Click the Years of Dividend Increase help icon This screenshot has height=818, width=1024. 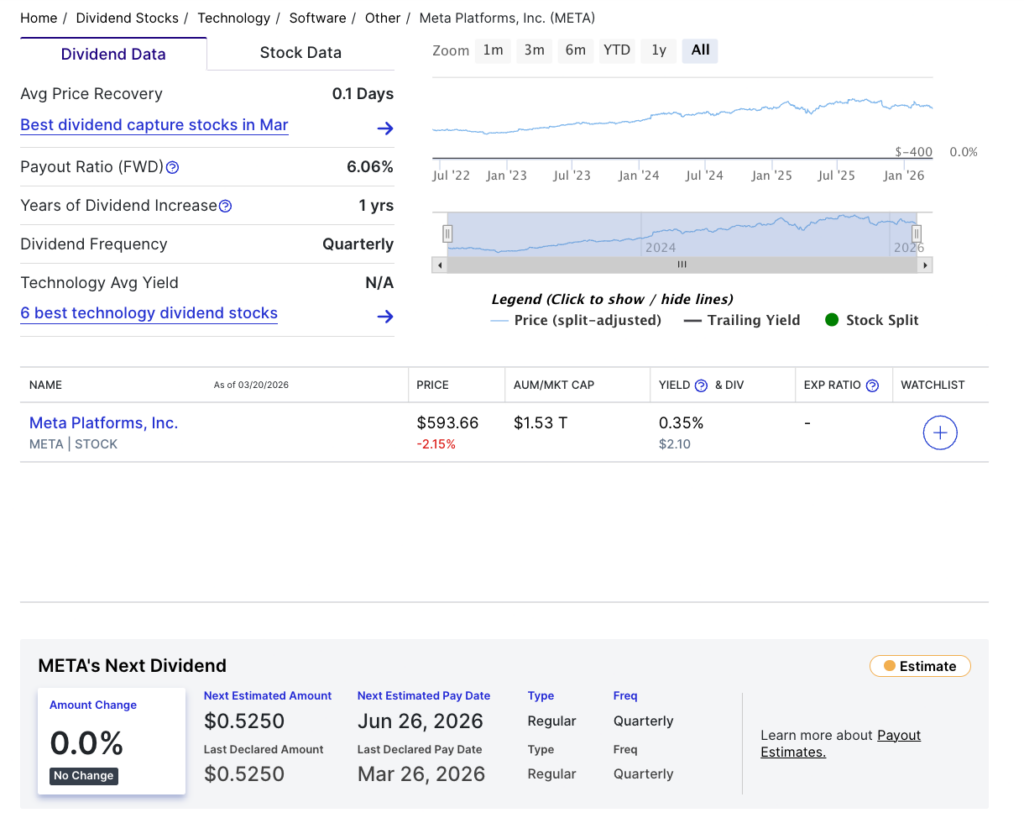tap(227, 205)
